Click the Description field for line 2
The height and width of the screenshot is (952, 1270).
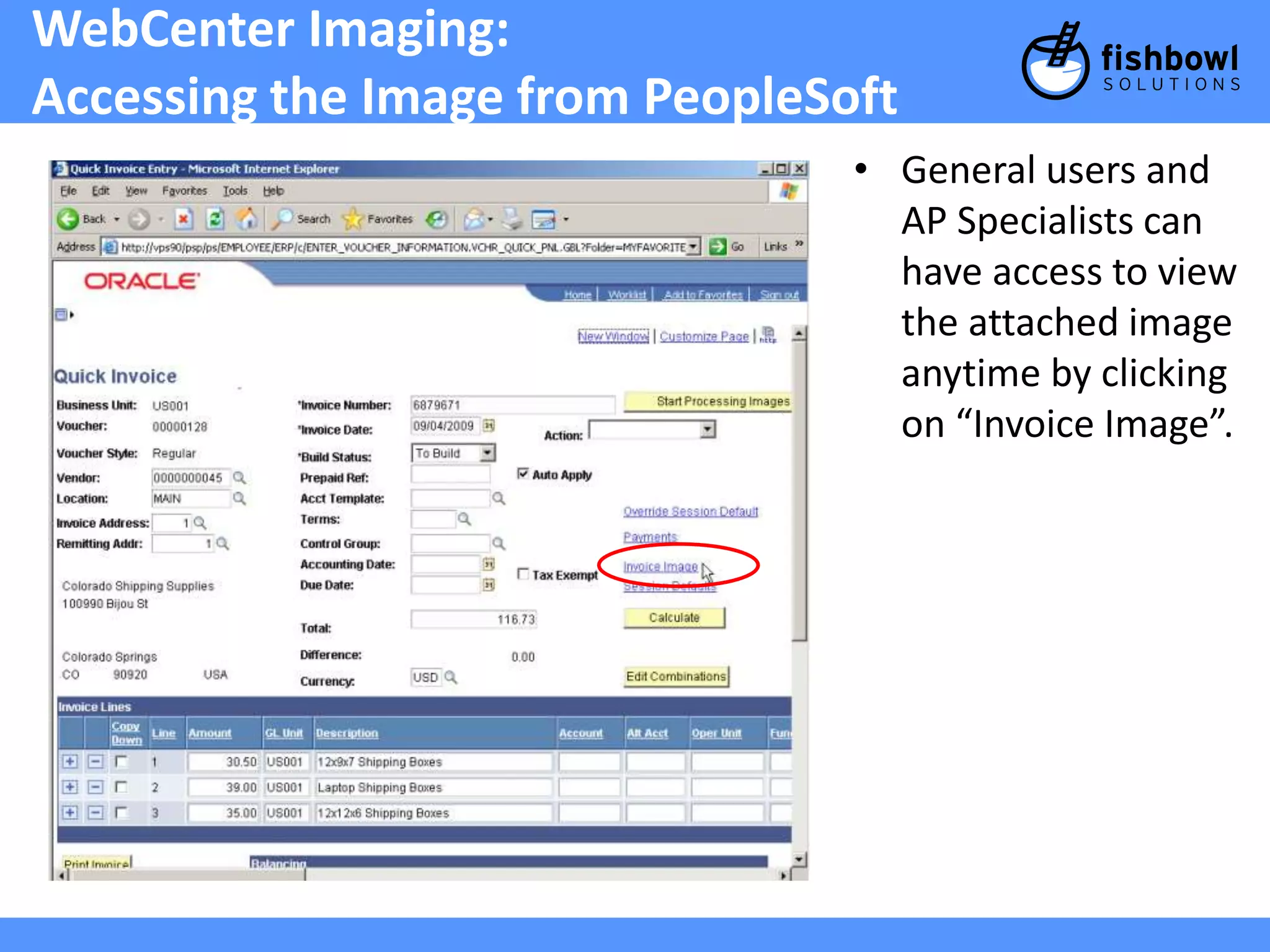(x=433, y=787)
